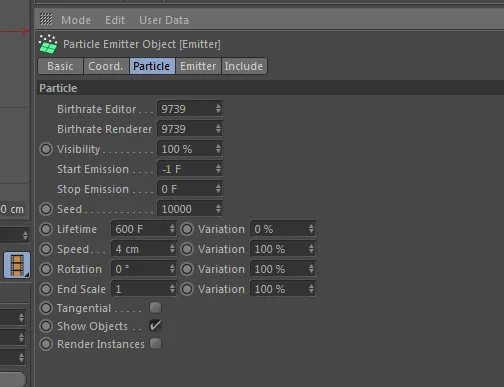Open the Edit menu
Image resolution: width=504 pixels, height=387 pixels.
click(115, 20)
